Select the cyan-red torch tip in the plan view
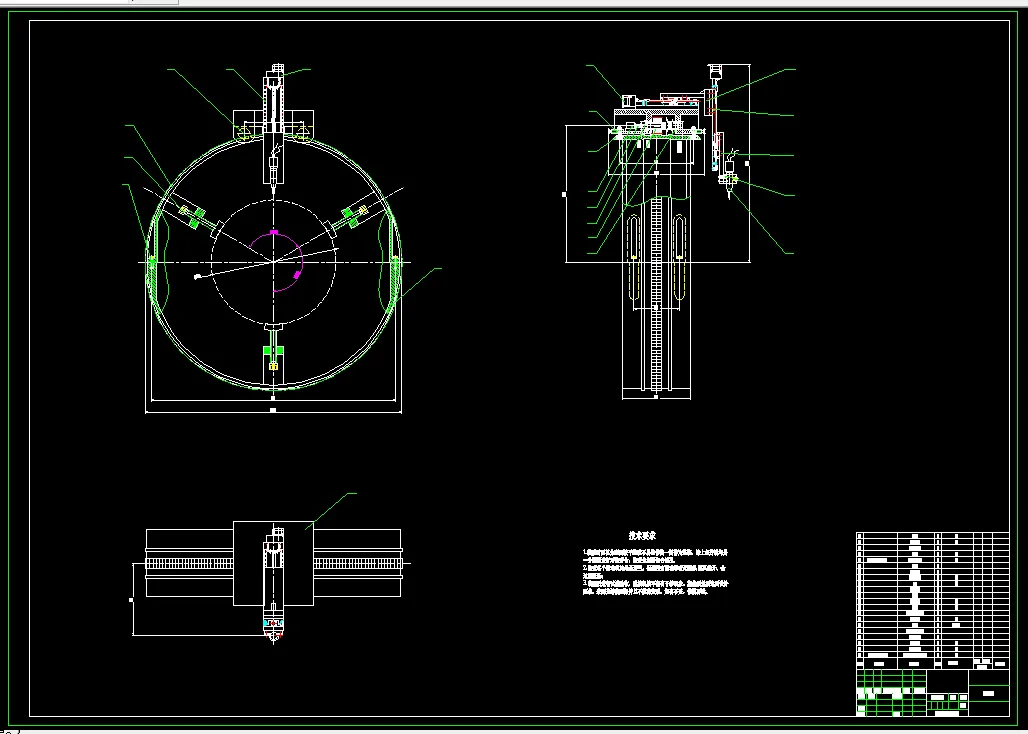 [273, 628]
